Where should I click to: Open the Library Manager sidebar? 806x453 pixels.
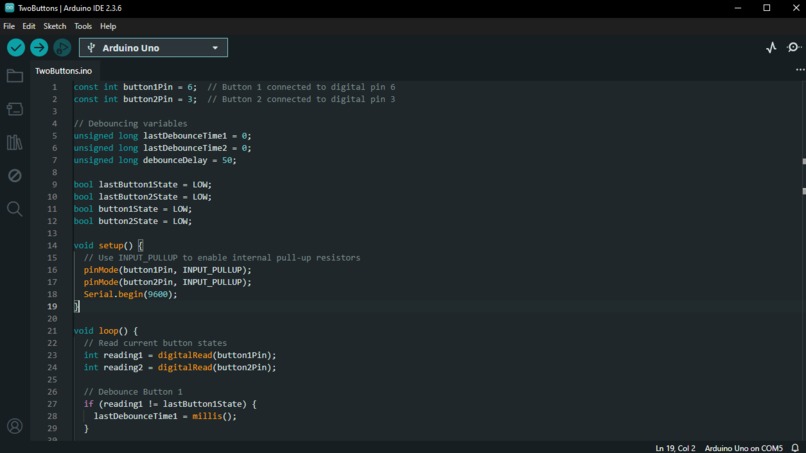point(14,142)
